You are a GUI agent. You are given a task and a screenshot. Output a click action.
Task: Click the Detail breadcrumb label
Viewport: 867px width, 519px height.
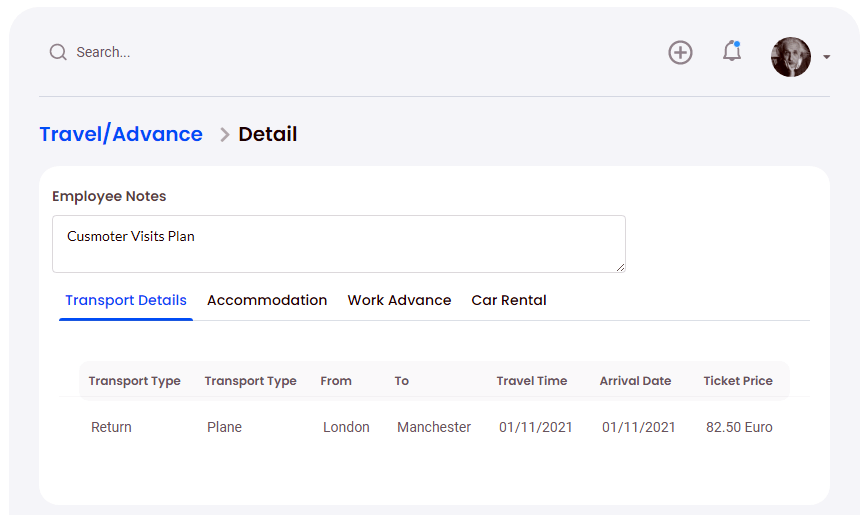coord(267,134)
